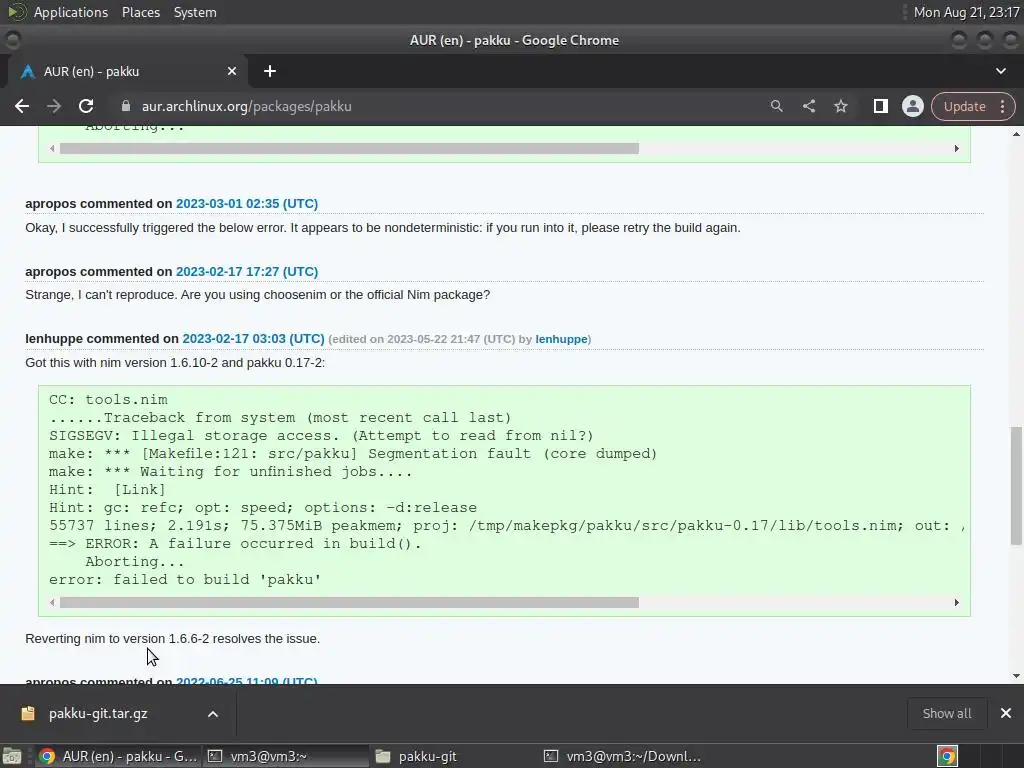This screenshot has height=768, width=1024.
Task: Click left arrow of top code block scrollbar
Action: (52, 149)
